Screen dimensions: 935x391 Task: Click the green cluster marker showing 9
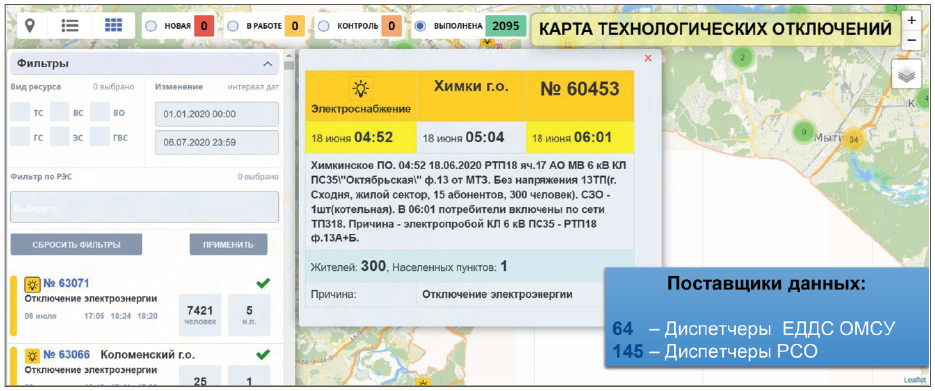coord(804,132)
